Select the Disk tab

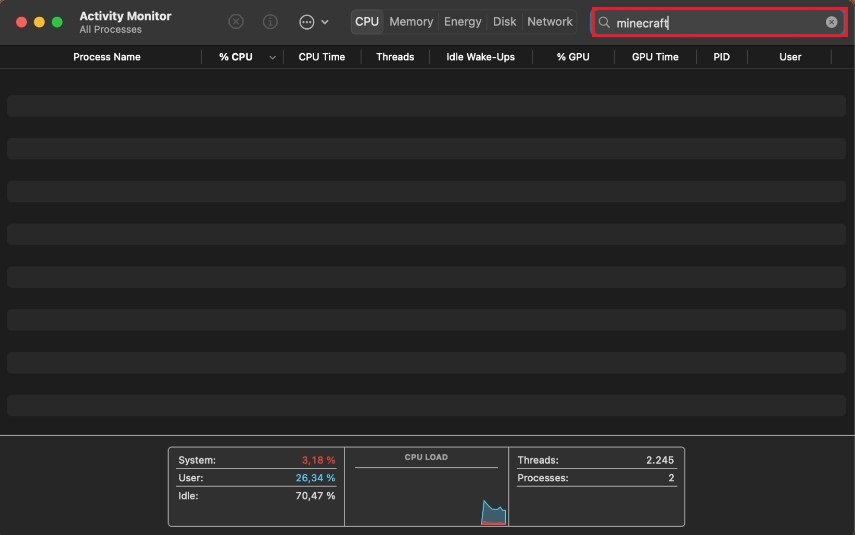504,22
